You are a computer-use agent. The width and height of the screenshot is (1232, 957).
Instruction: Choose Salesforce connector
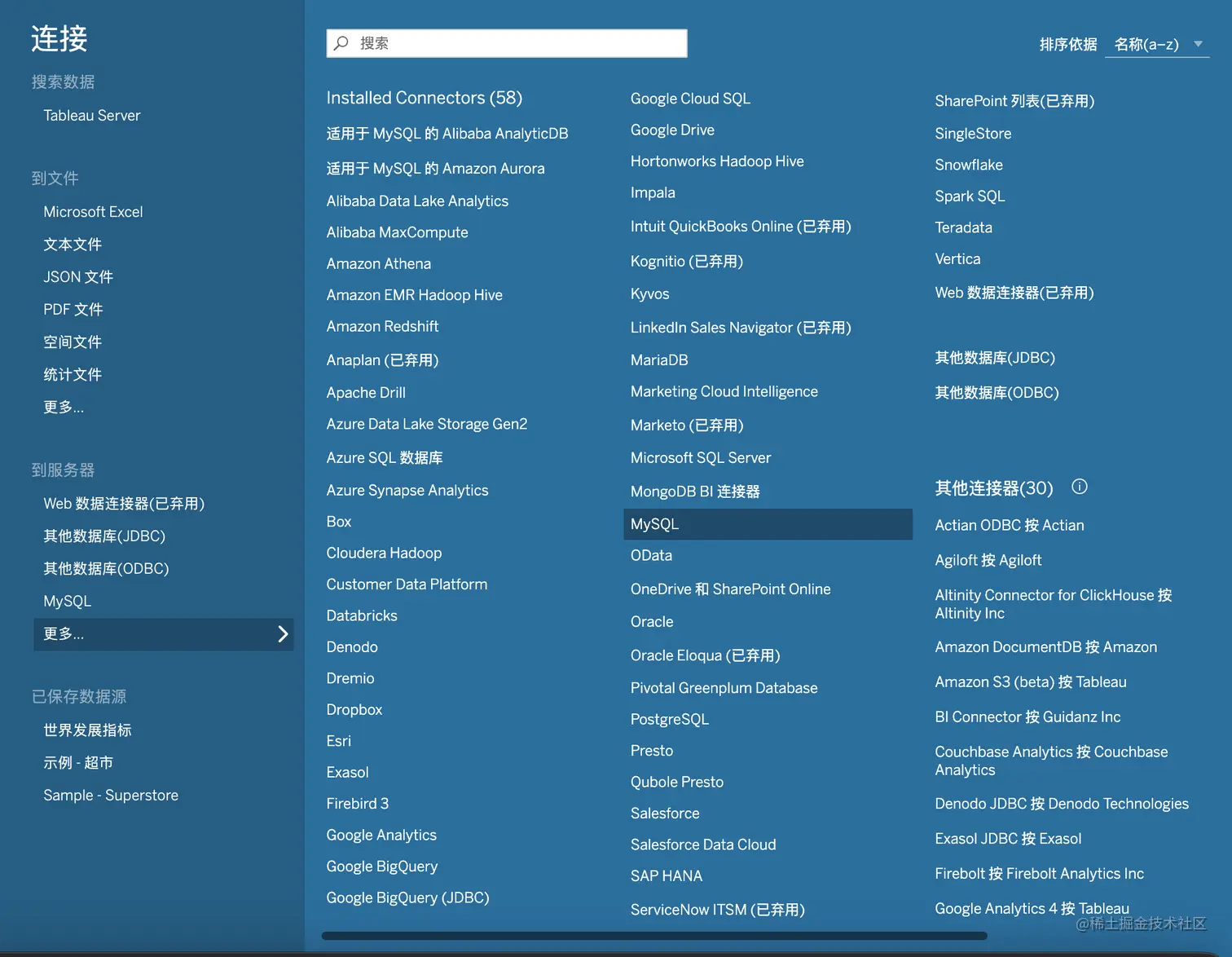665,814
